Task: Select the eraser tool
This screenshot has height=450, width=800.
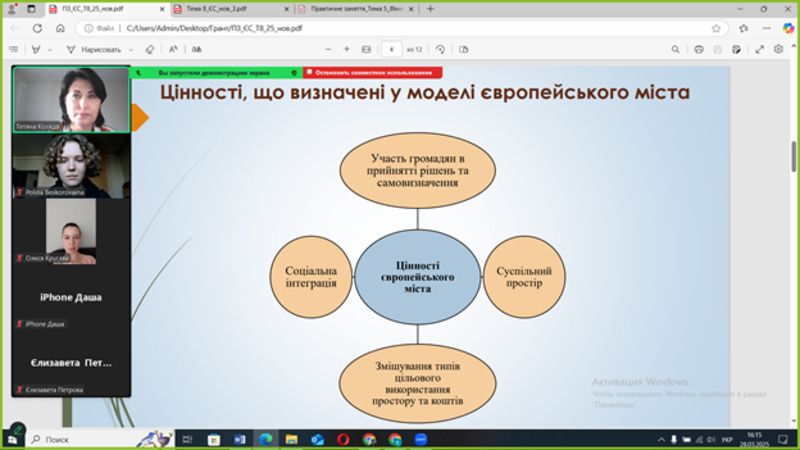Action: click(x=149, y=49)
